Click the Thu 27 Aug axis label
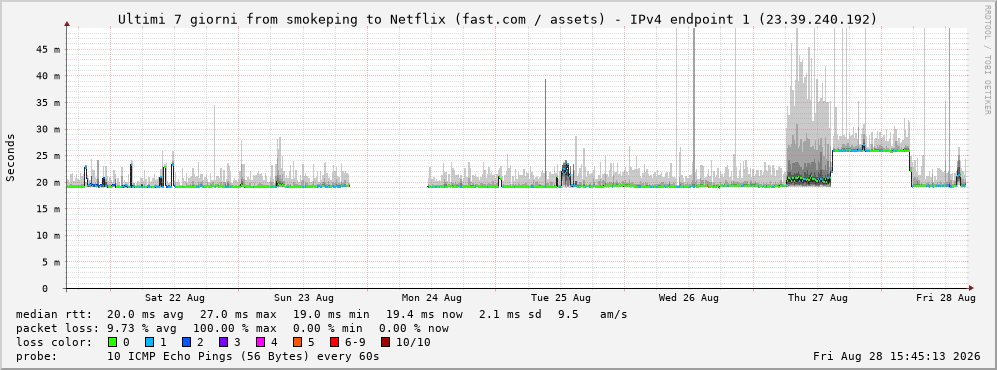This screenshot has height=370, width=997. (x=818, y=298)
